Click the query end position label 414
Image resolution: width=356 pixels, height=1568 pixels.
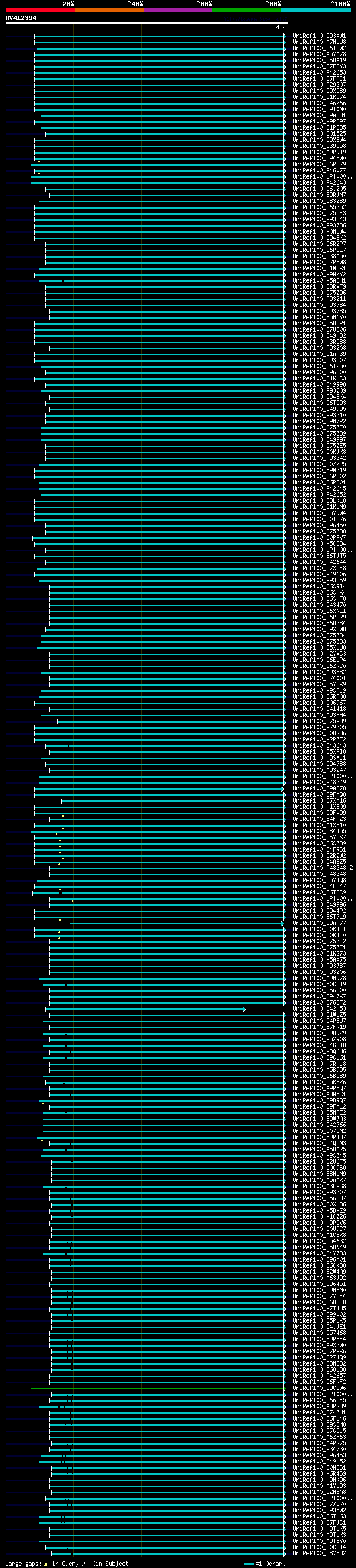(x=280, y=27)
